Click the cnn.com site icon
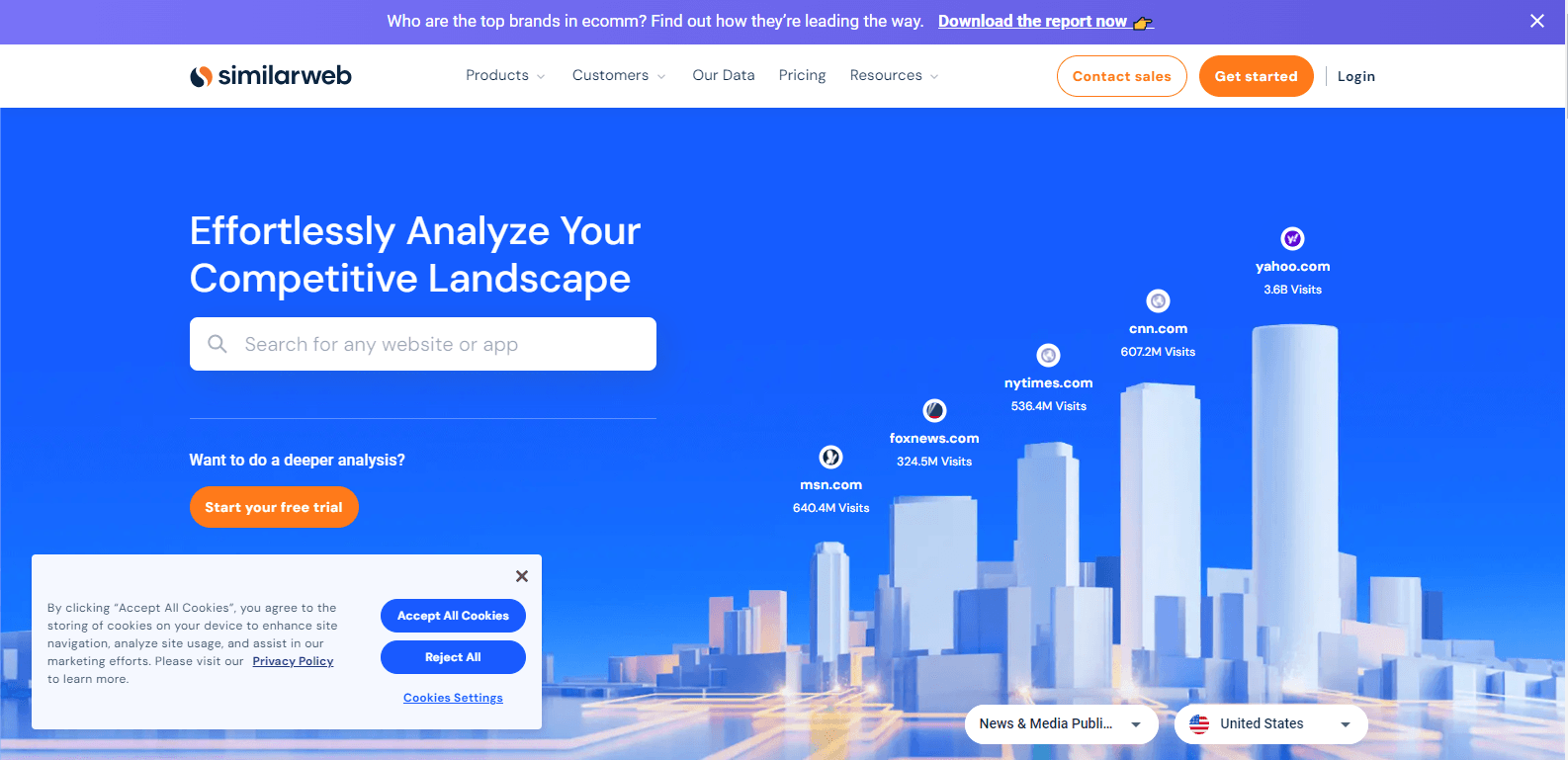 1158,300
